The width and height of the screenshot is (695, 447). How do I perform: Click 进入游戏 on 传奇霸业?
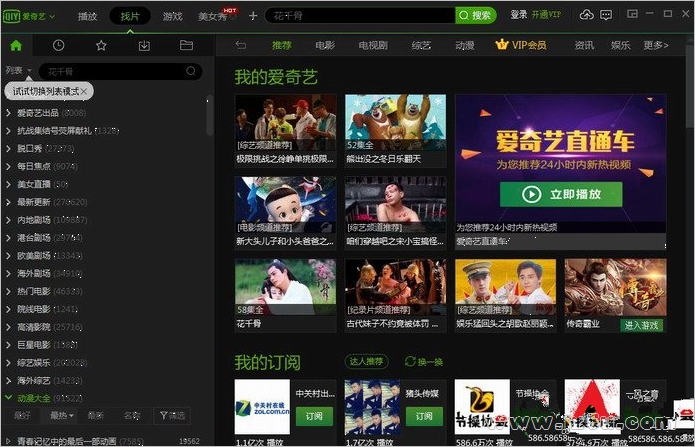[x=641, y=325]
